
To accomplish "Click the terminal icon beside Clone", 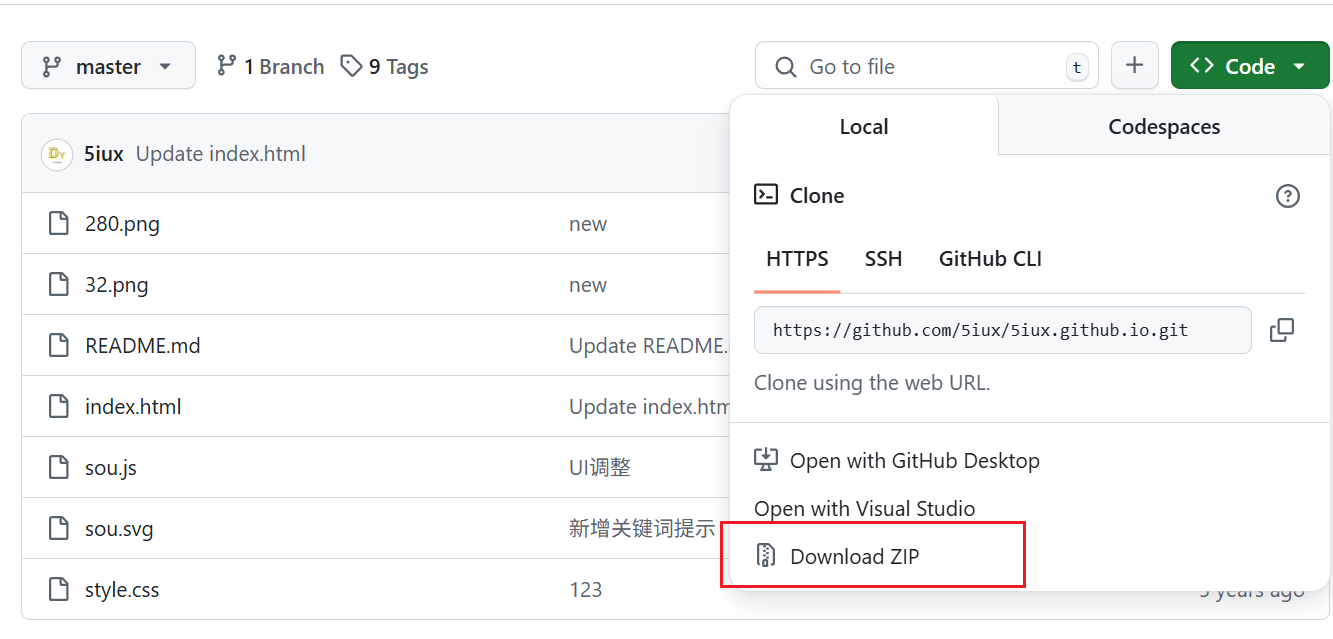I will (x=766, y=195).
